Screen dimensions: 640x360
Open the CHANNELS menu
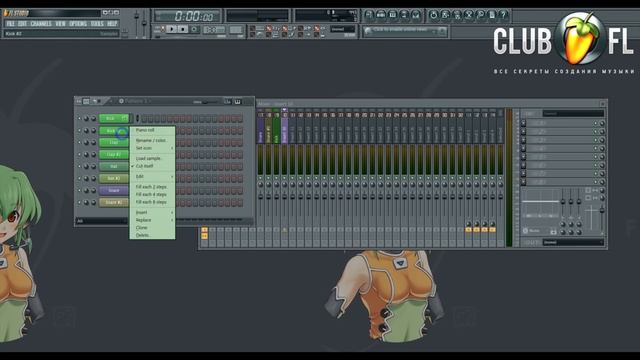(x=41, y=24)
